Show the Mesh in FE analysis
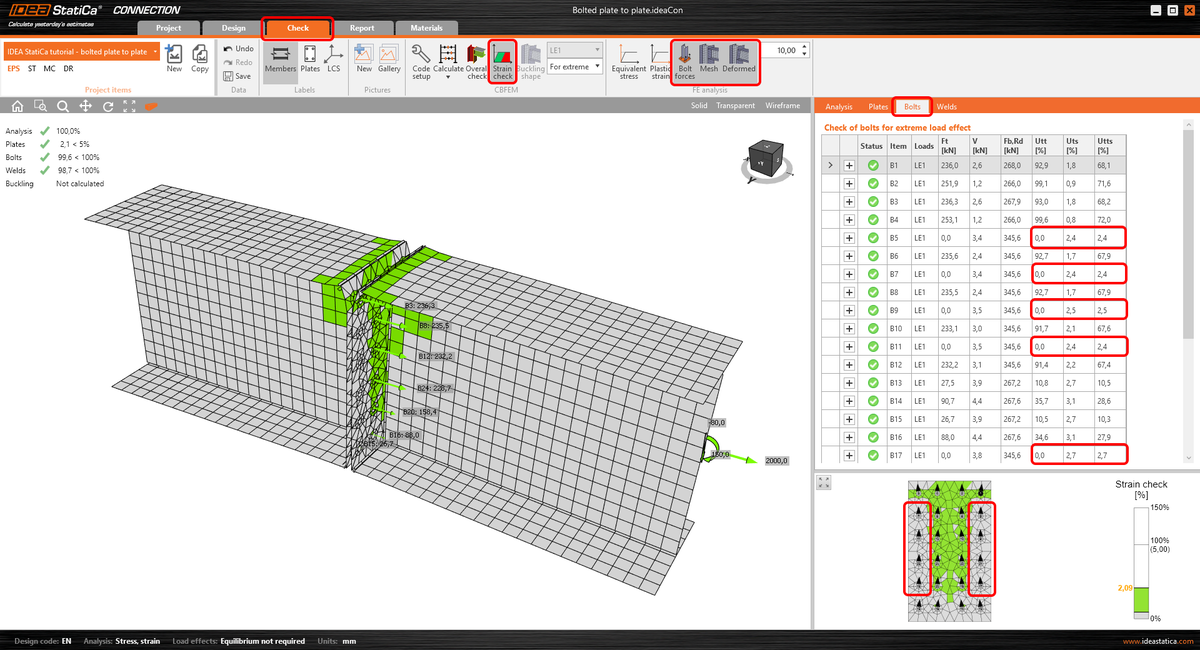 click(709, 60)
